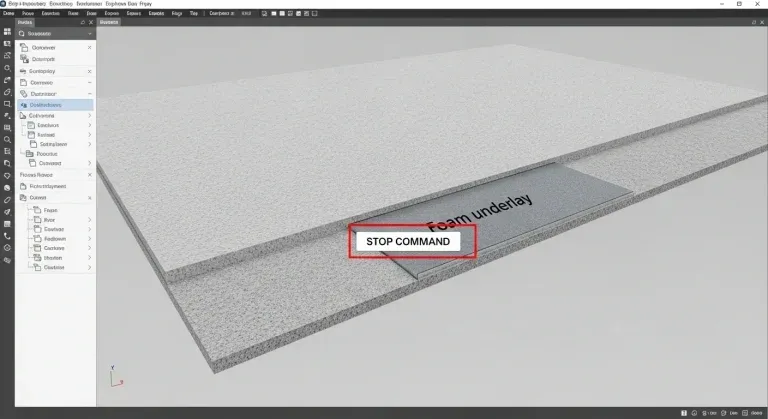Select the Fadtown tree item

click(49, 239)
